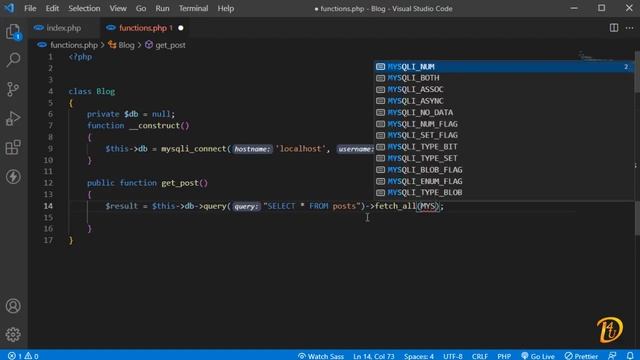
Task: Expand the get_post breadcrumb
Action: (170, 45)
